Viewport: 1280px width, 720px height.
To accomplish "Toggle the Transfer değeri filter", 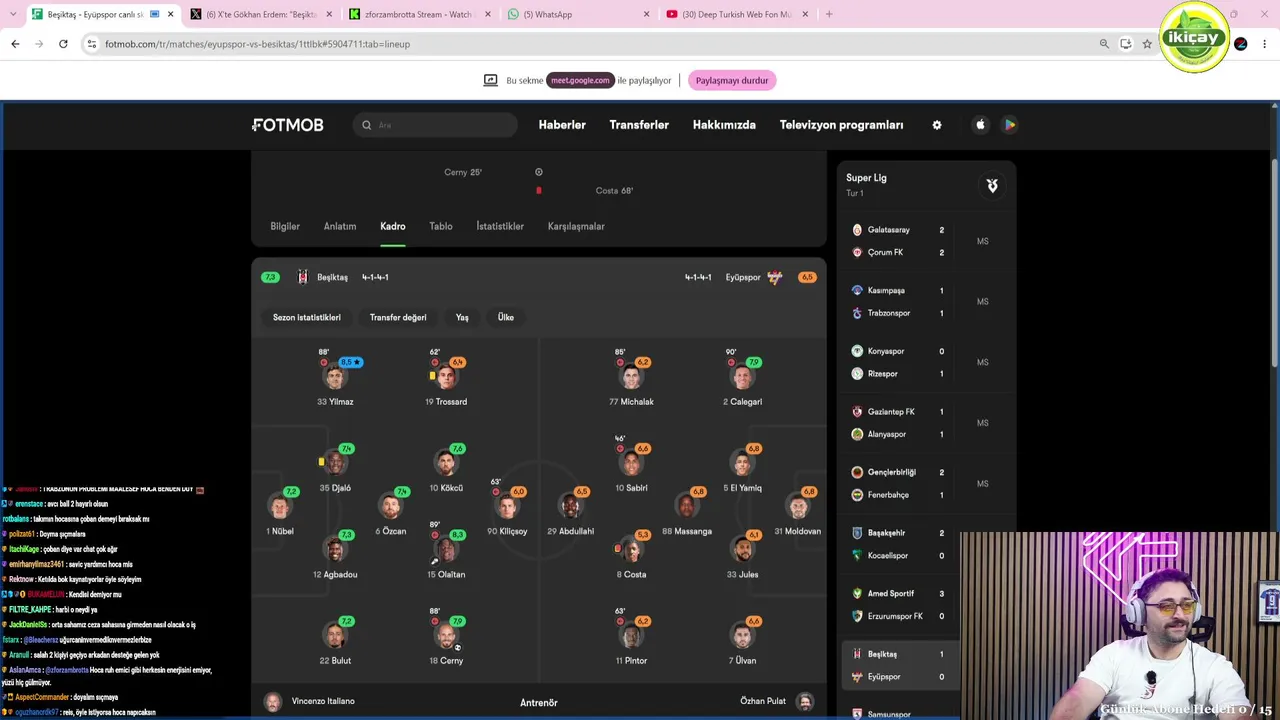I will 398,317.
